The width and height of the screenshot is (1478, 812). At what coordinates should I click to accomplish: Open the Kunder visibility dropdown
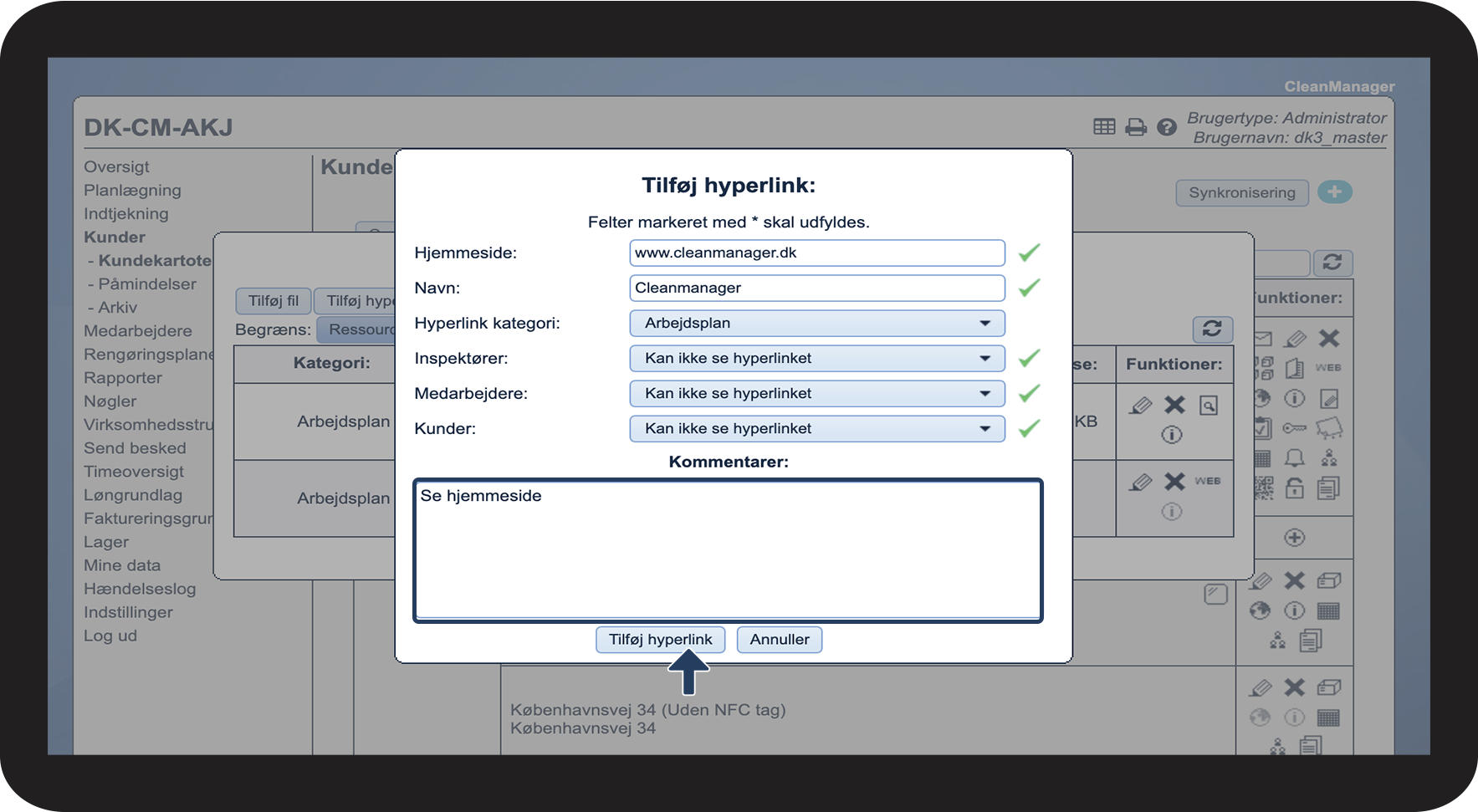[x=817, y=429]
